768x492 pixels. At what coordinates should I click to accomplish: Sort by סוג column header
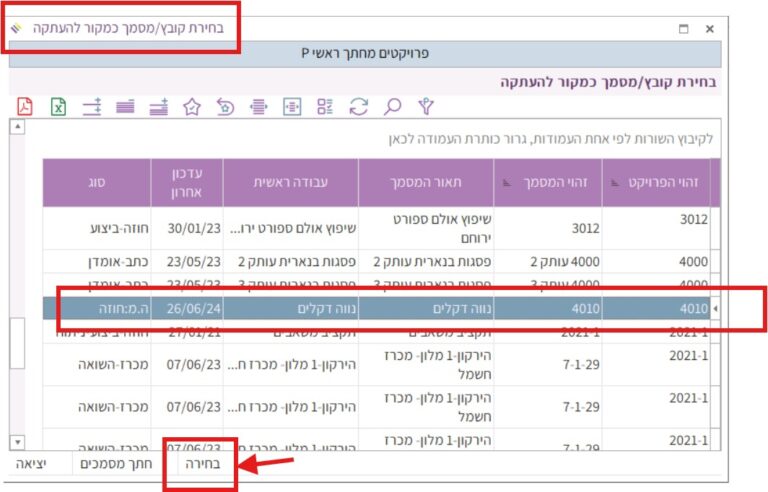97,182
